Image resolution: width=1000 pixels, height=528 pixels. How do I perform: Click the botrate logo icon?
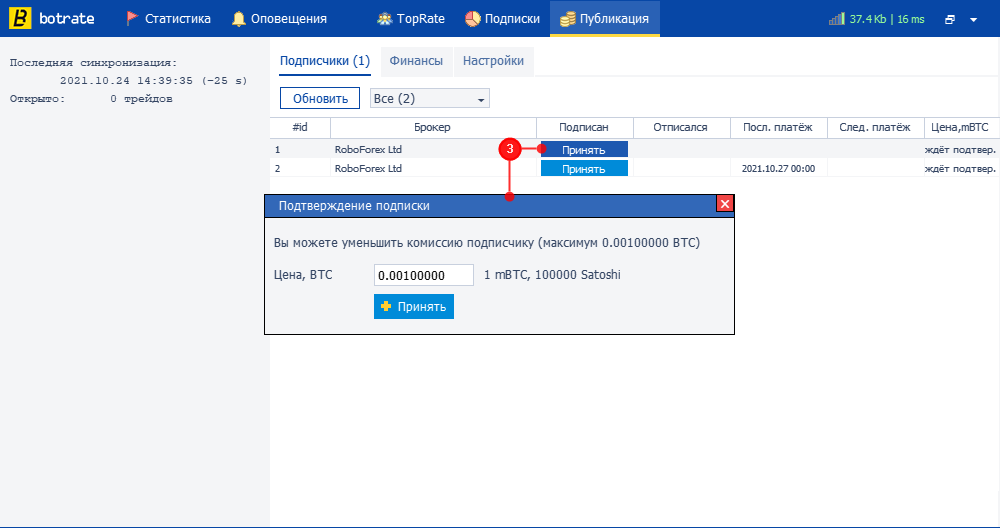click(20, 18)
